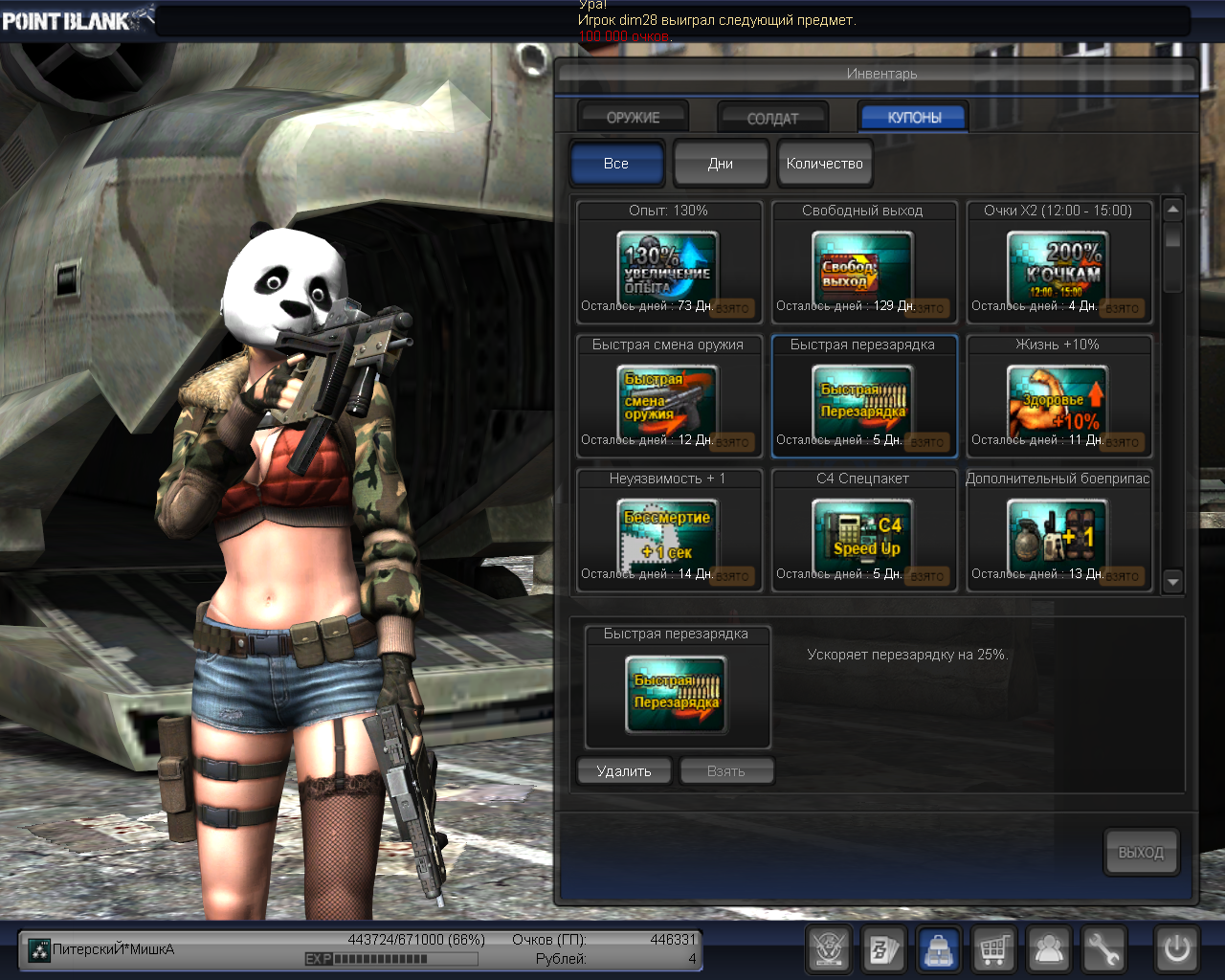Image resolution: width=1225 pixels, height=980 pixels.
Task: Click the player name ПитерскиЙ*МишкА
Action: [x=113, y=949]
